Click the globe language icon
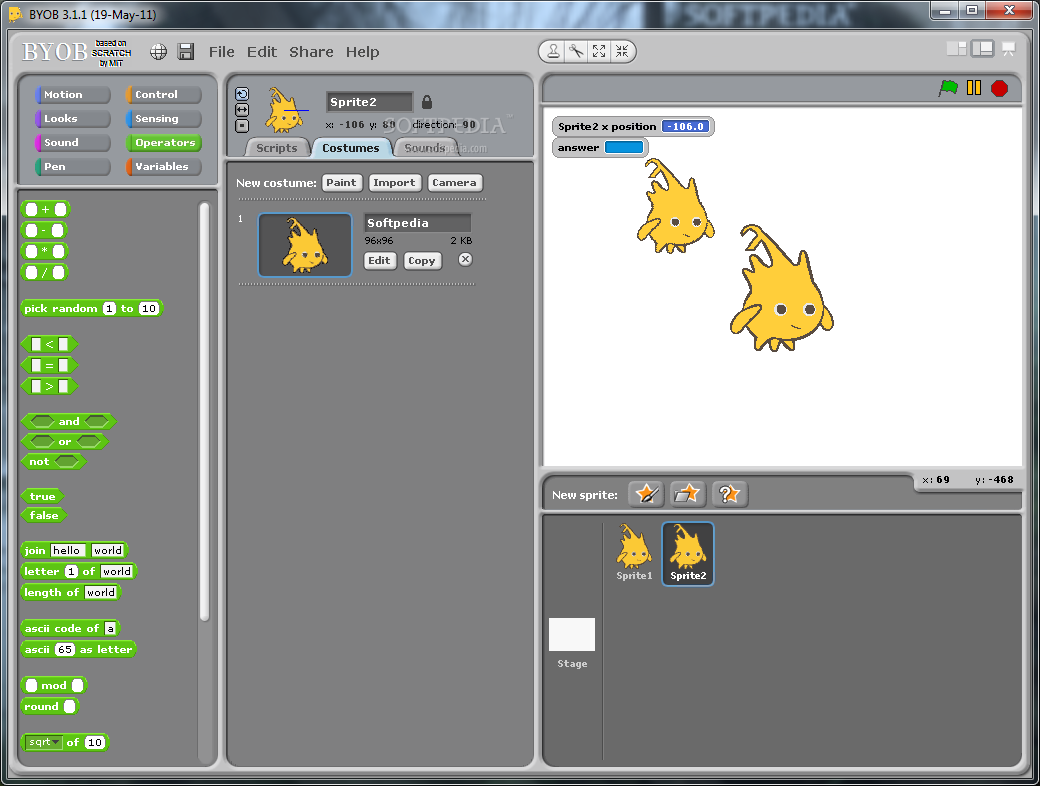1040x786 pixels. pos(158,52)
